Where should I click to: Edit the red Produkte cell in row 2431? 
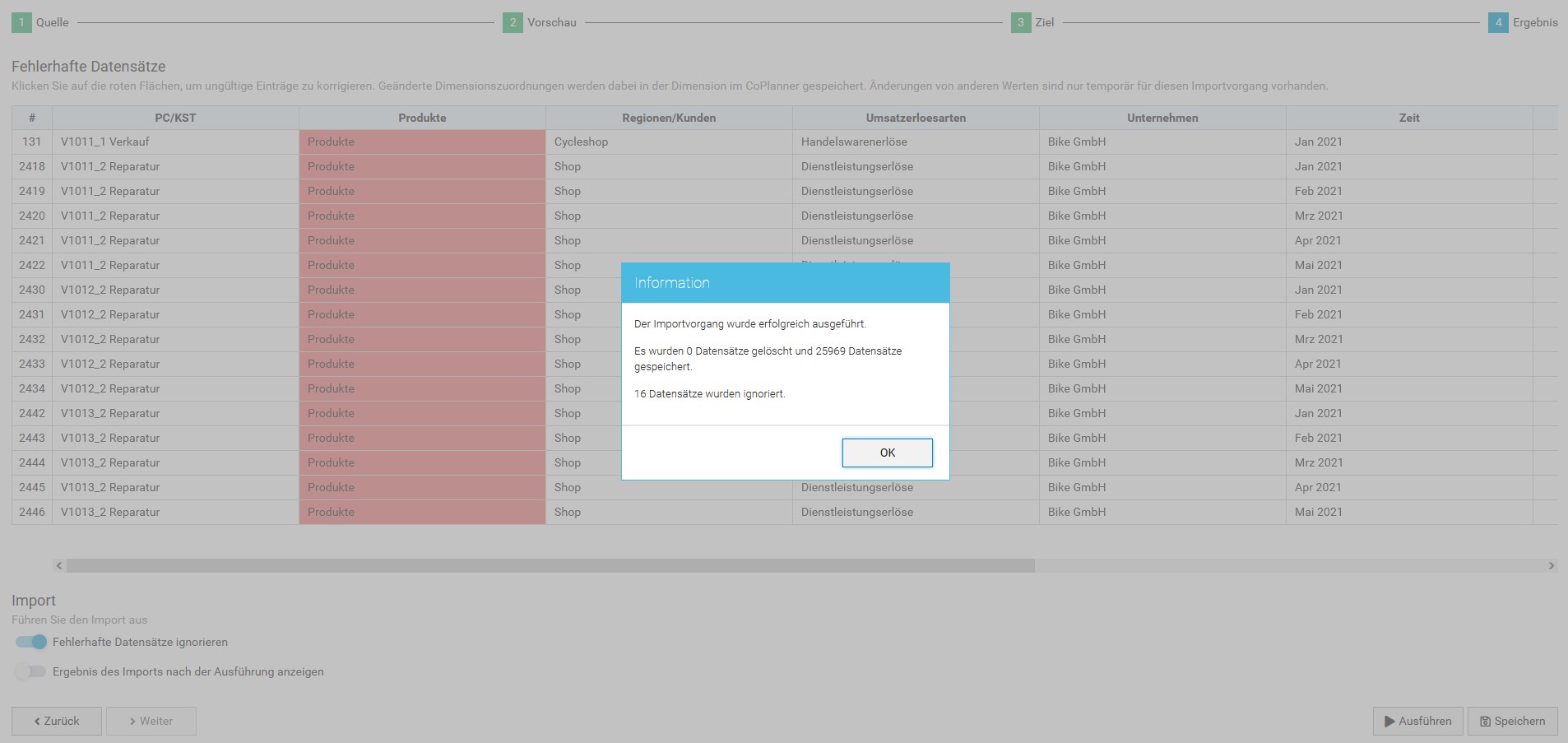[x=422, y=314]
